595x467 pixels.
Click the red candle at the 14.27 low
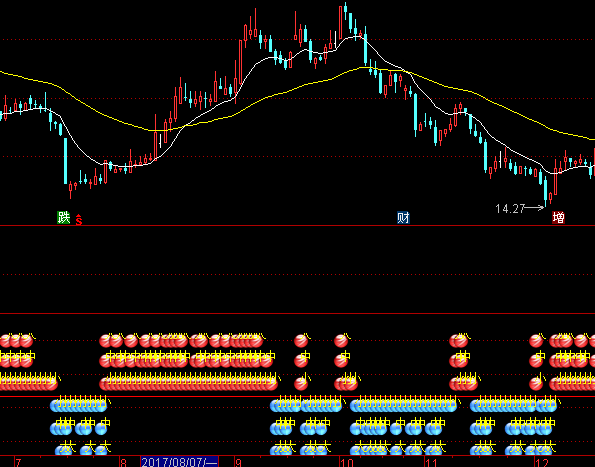[x=551, y=197]
